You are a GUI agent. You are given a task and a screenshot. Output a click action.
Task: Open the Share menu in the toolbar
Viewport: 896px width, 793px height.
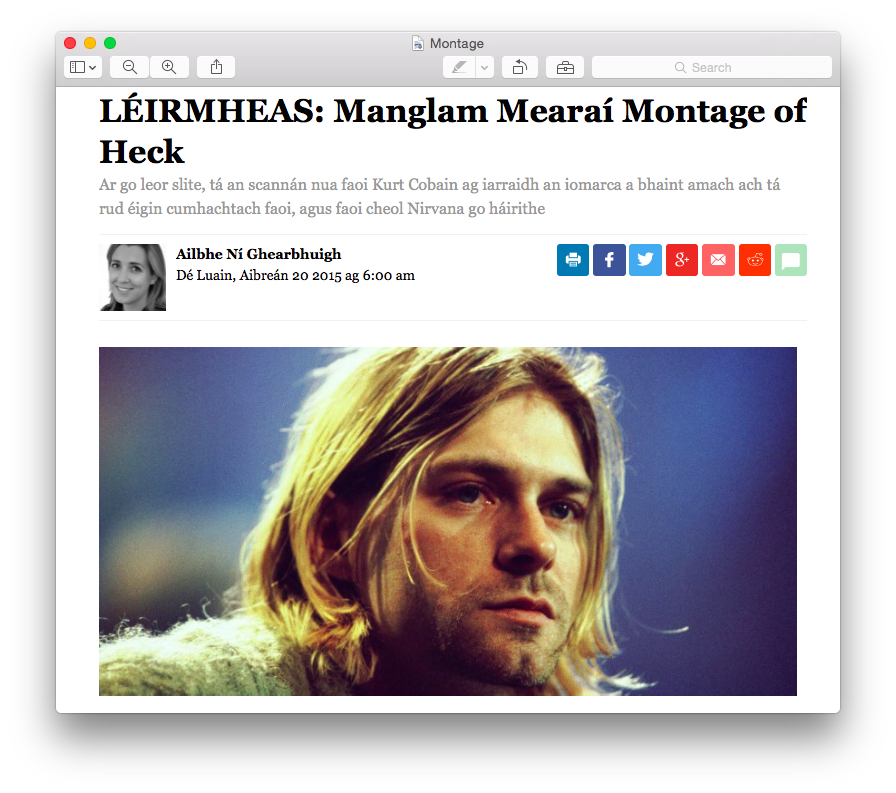point(216,67)
